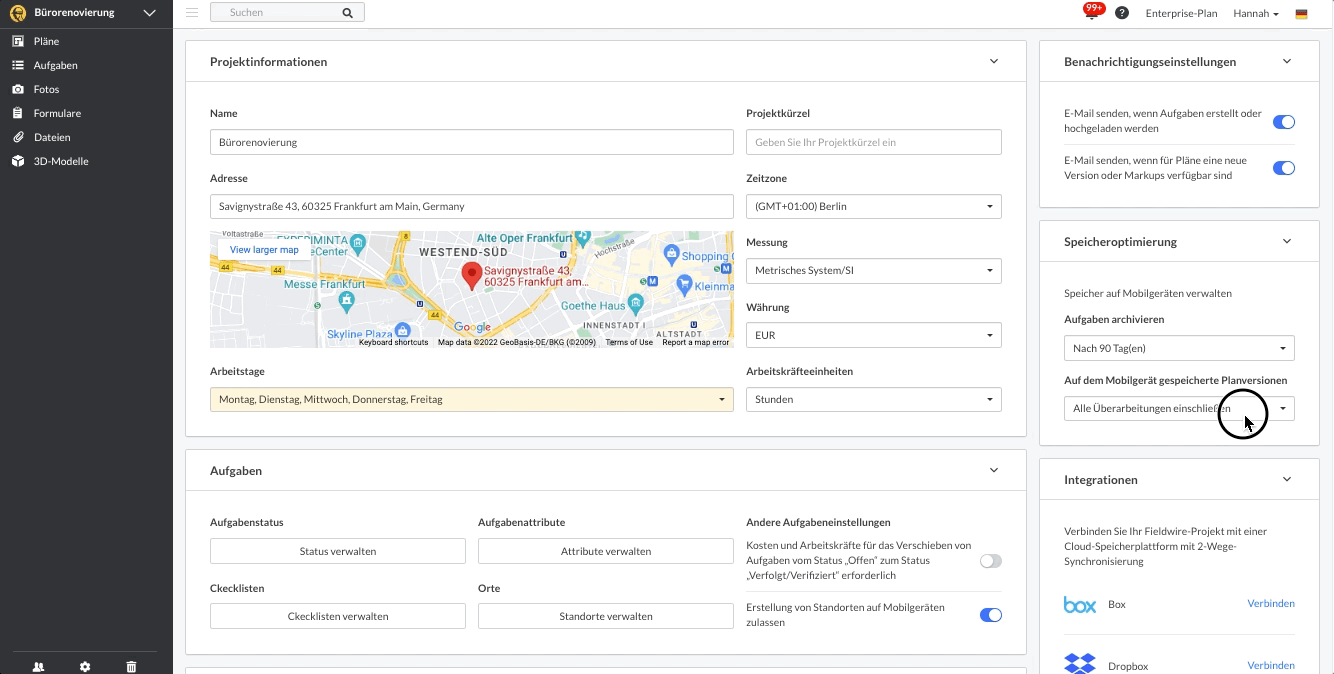Open the Währung EUR dropdown
This screenshot has width=1334, height=674.
(874, 335)
